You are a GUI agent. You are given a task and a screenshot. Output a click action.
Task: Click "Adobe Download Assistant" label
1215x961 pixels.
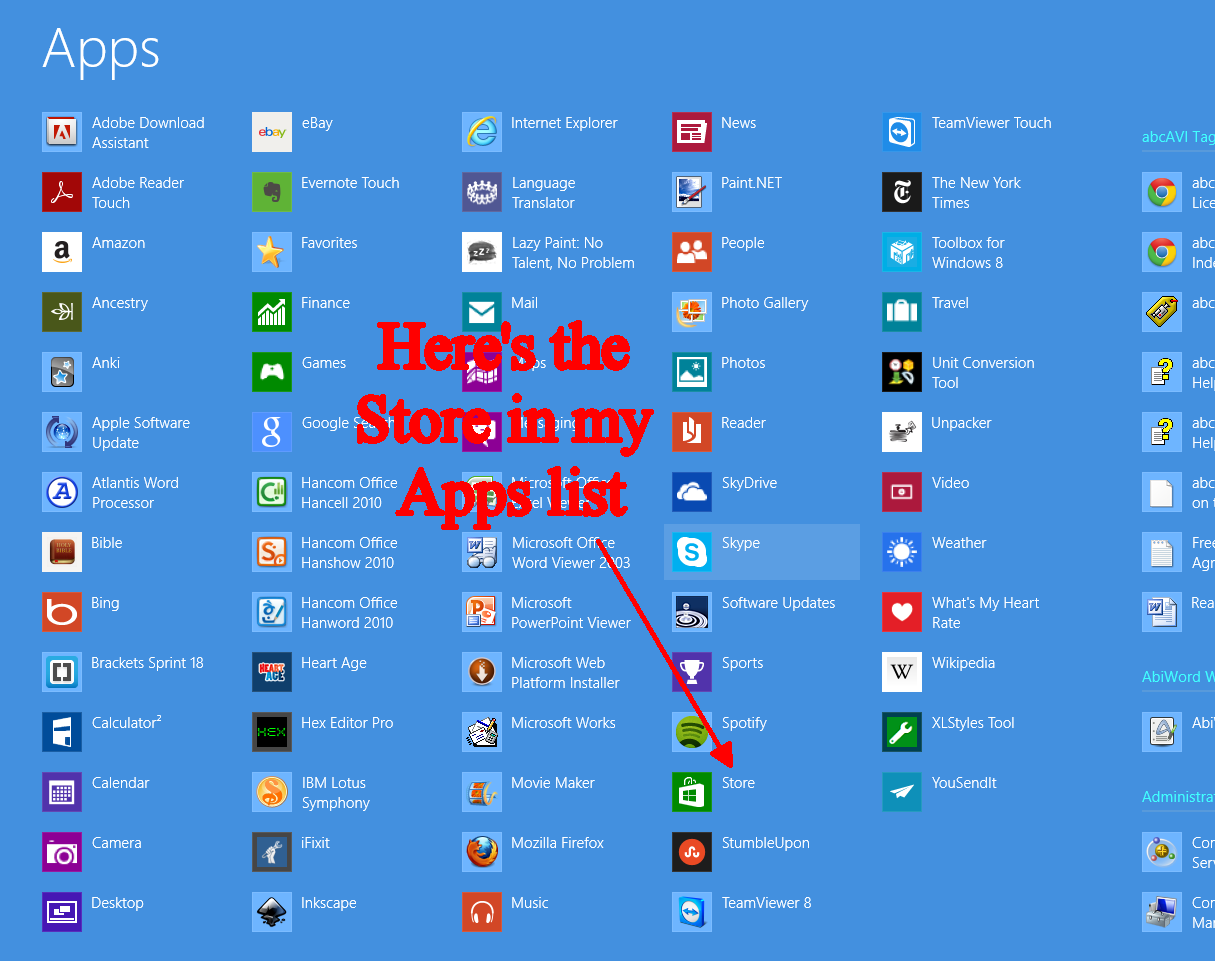148,133
